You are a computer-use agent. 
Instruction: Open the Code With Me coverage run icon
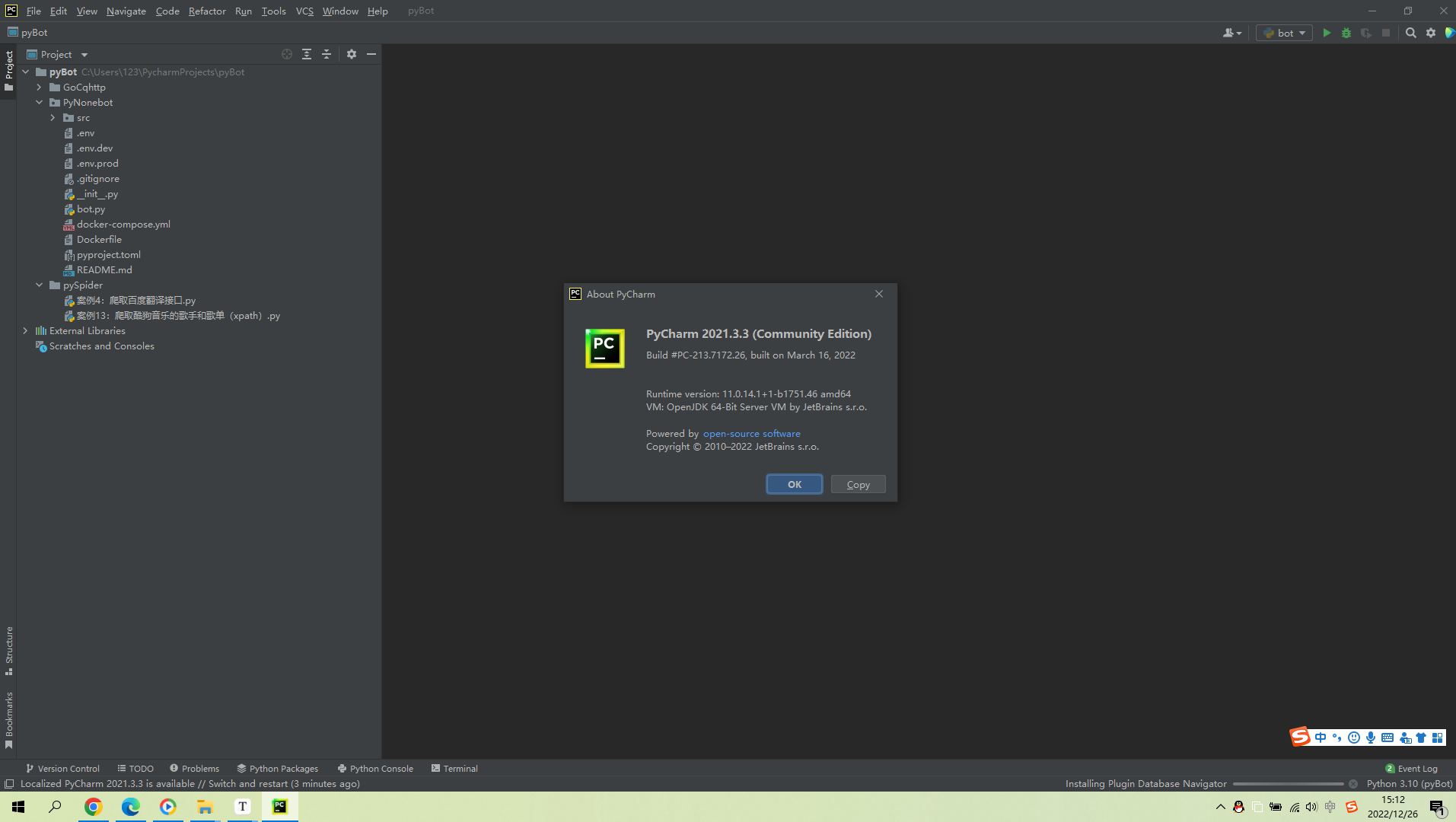tap(1366, 33)
